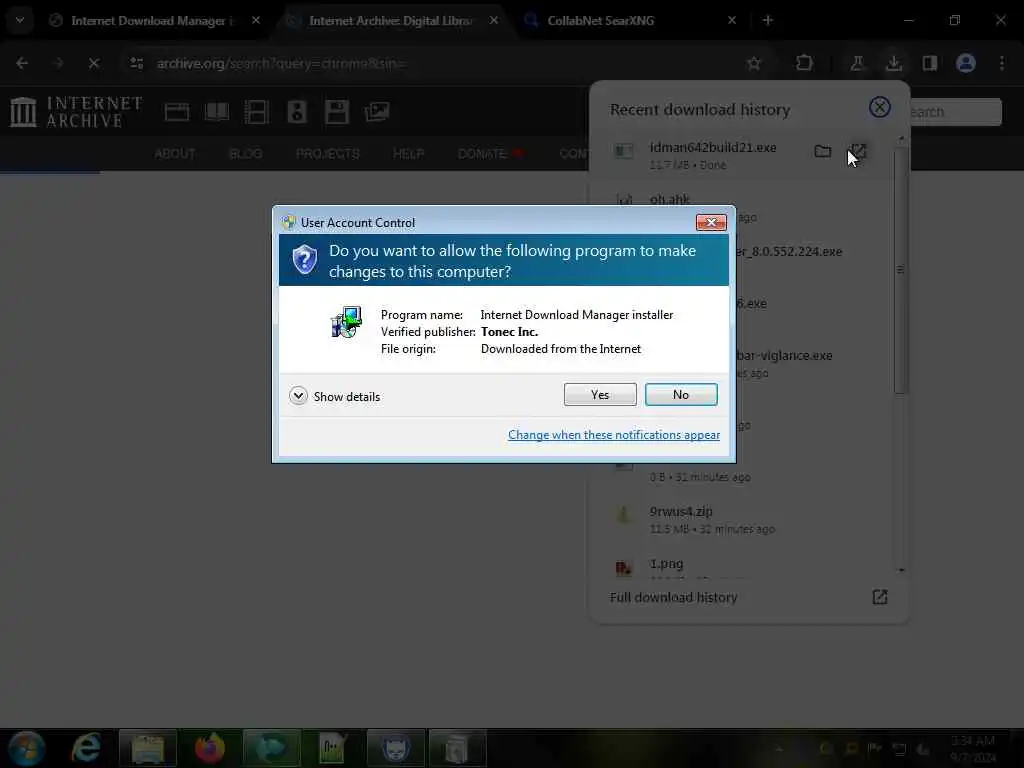Toggle the downloads toolbar icon
Viewport: 1024px width, 768px height.
pos(893,63)
